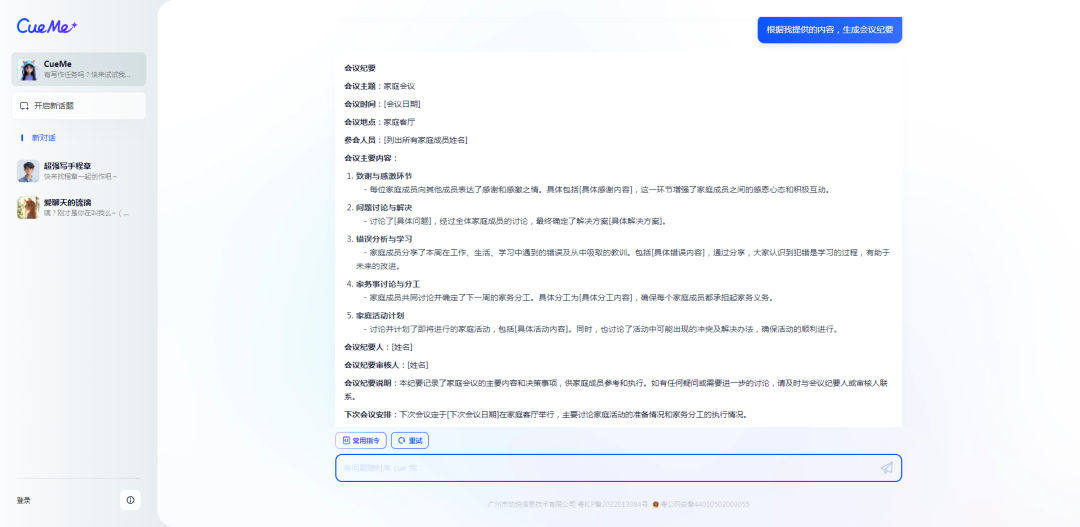Screen dimensions: 1080x527
Task: Click the 广州市动悦信息技术有限公司 footer text
Action: click(531, 504)
